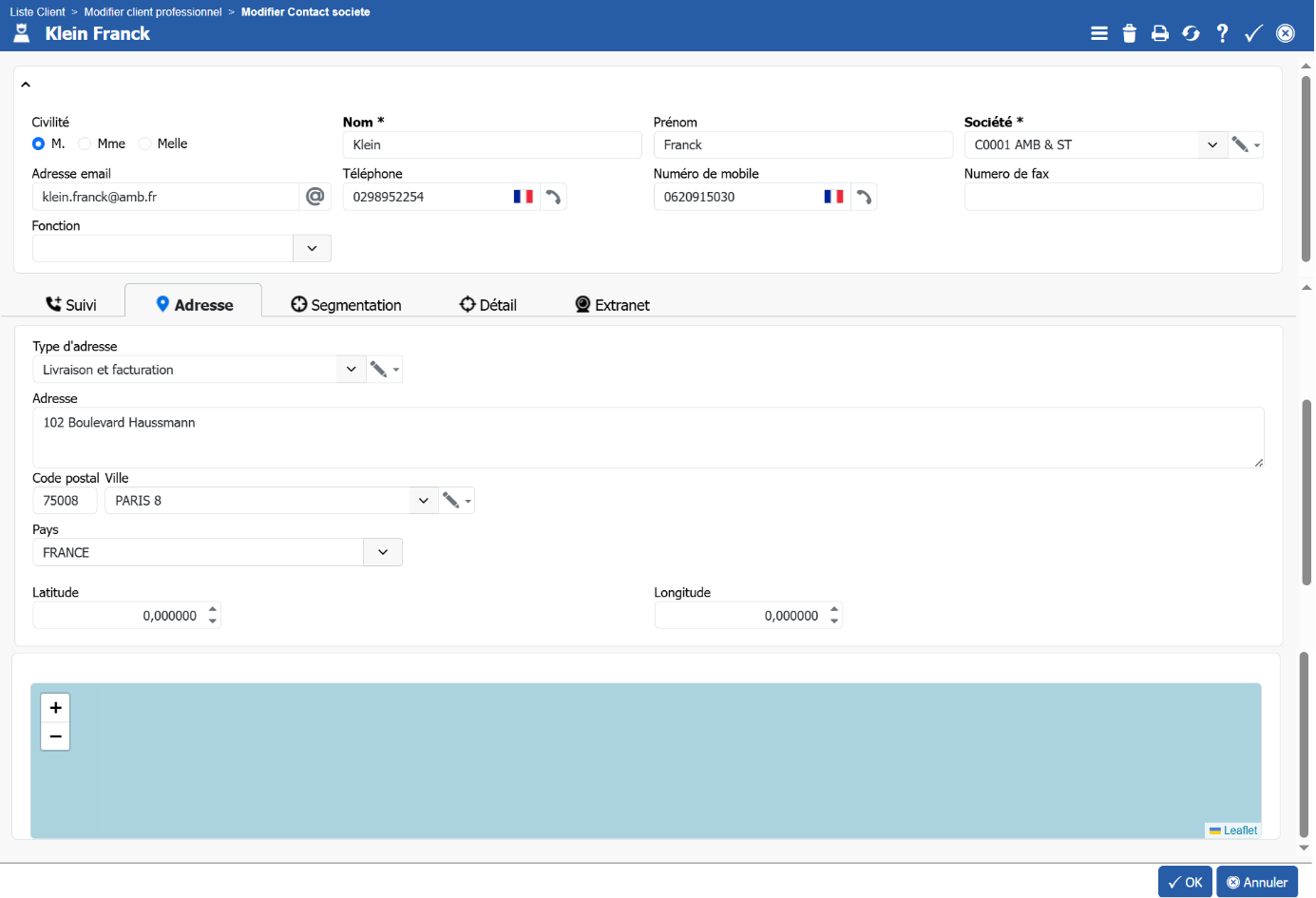The image size is (1316, 898).
Task: Select the Melle civility radio button
Action: [145, 143]
